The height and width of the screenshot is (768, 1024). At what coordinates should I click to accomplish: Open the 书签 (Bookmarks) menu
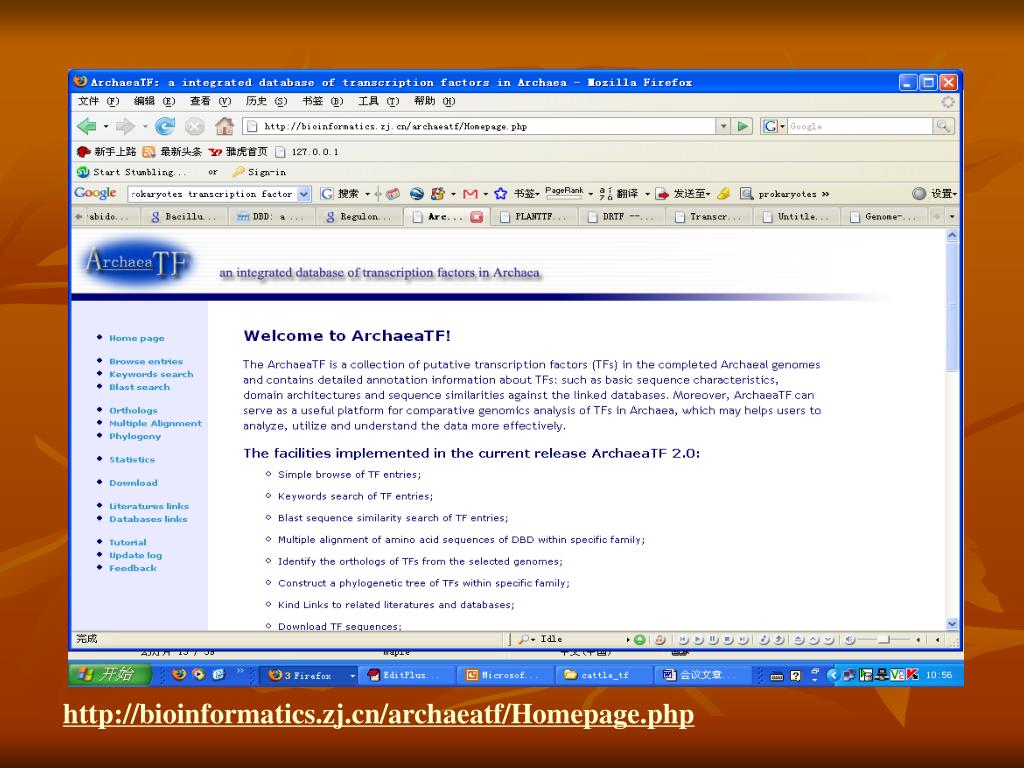pos(323,101)
